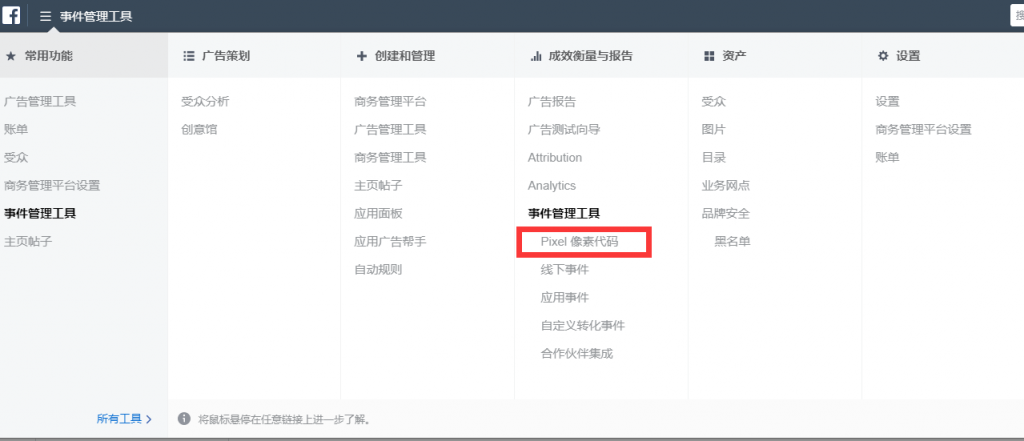Open the hamburger menu icon
1024x441 pixels.
point(45,16)
